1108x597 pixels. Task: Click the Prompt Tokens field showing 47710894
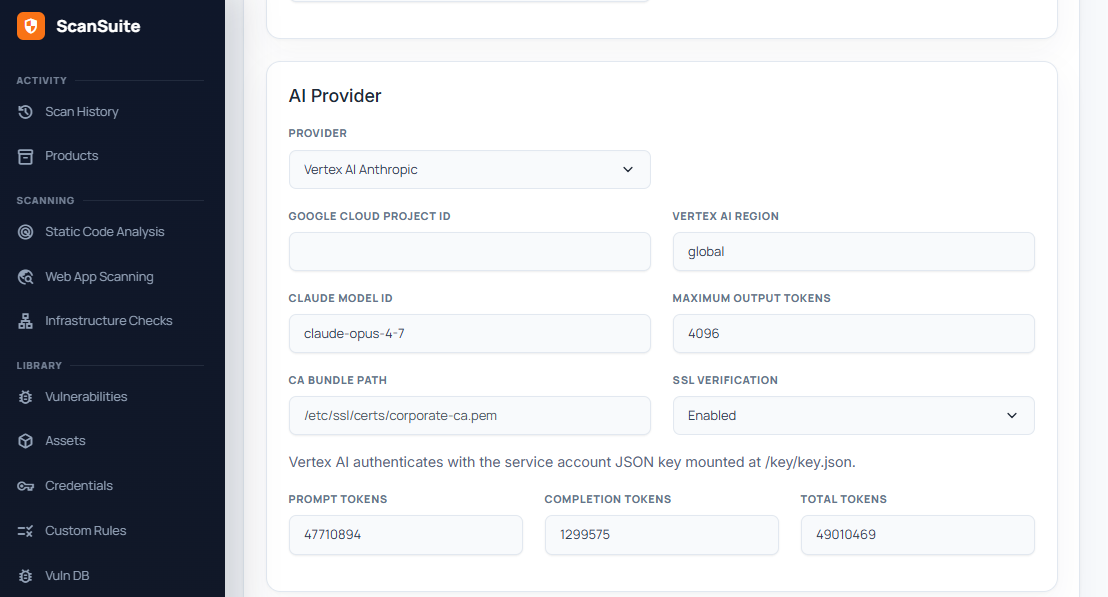[x=406, y=535]
